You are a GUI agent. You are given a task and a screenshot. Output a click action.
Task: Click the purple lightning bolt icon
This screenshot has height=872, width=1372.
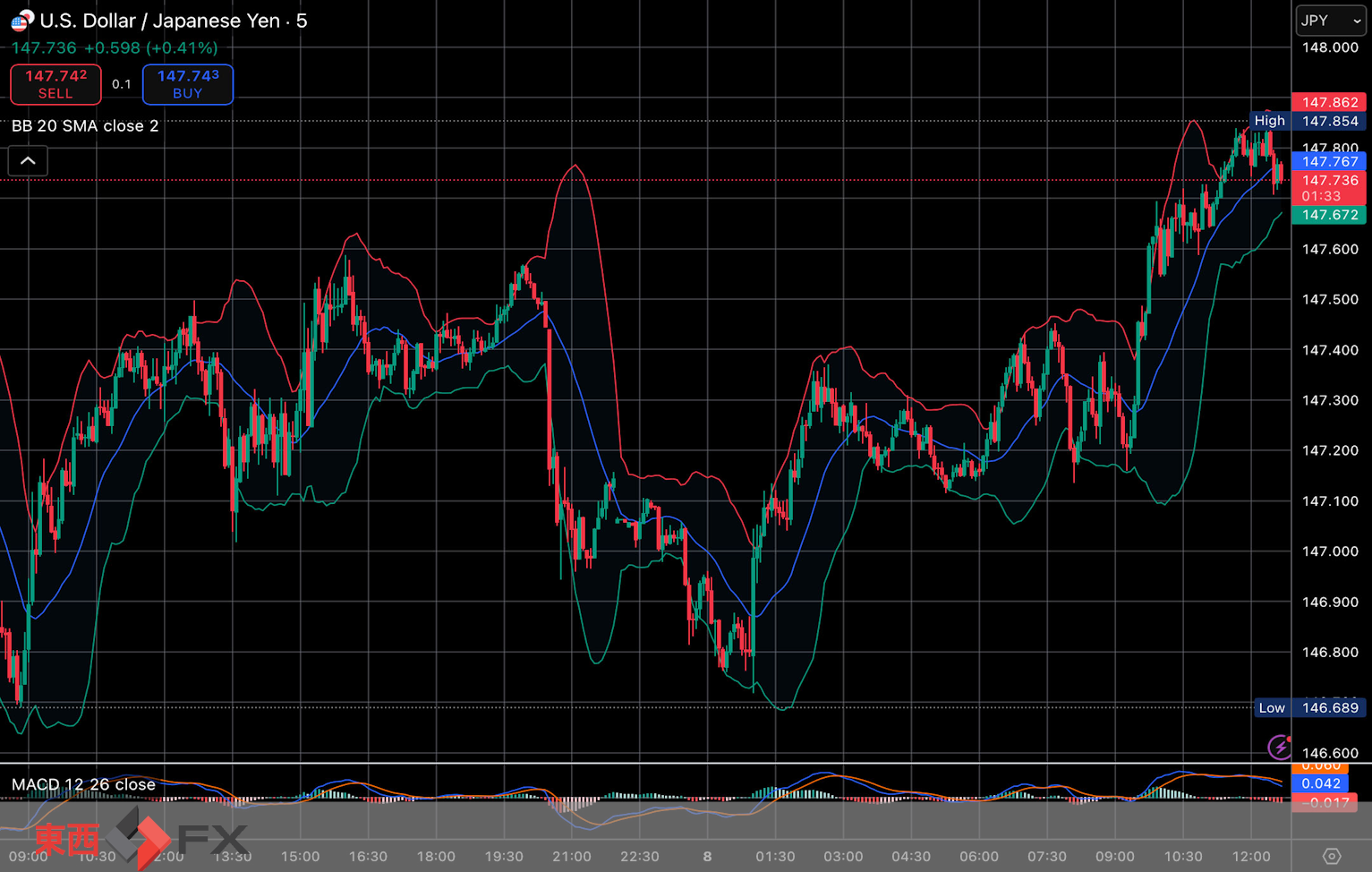coord(1280,746)
